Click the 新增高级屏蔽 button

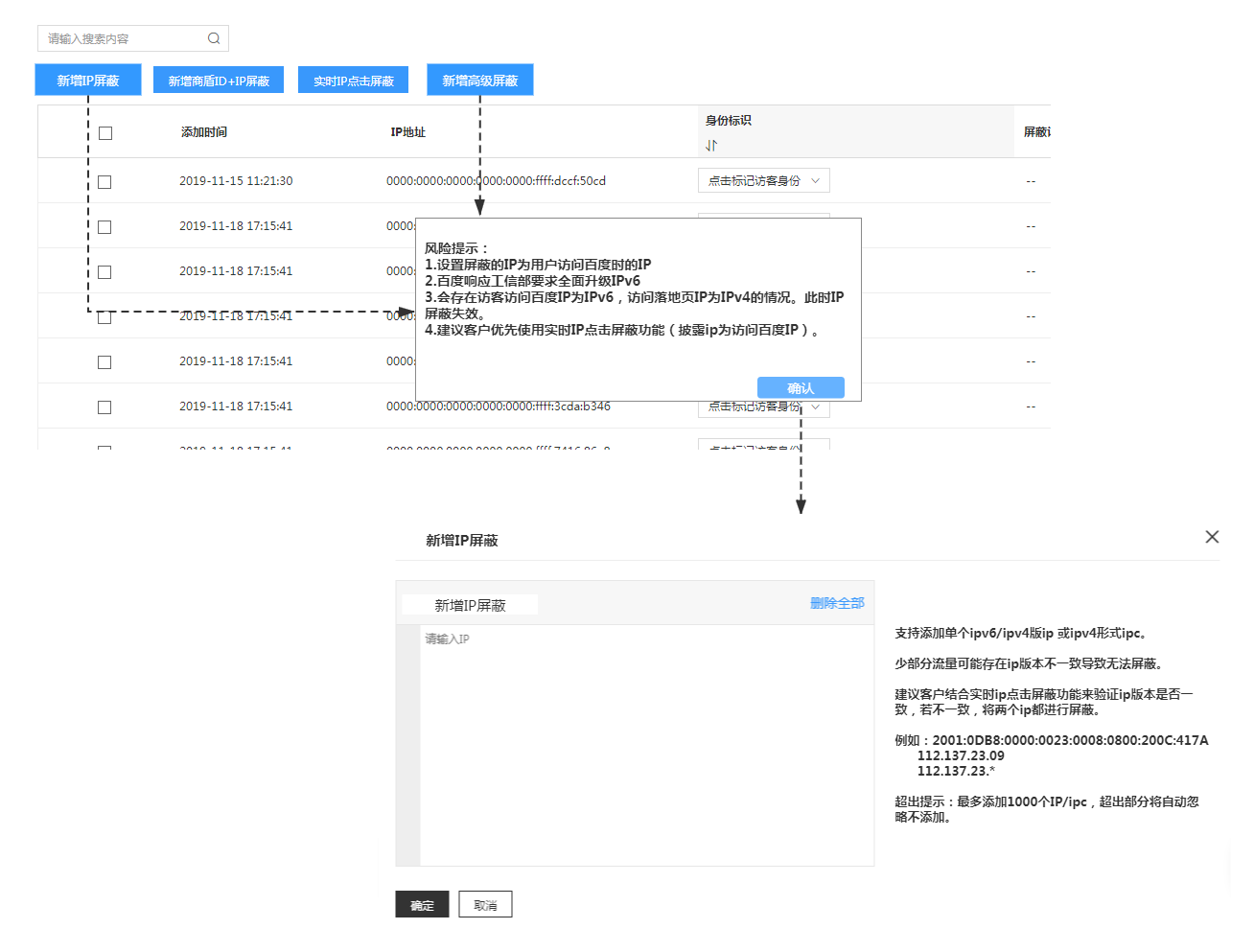pos(479,80)
